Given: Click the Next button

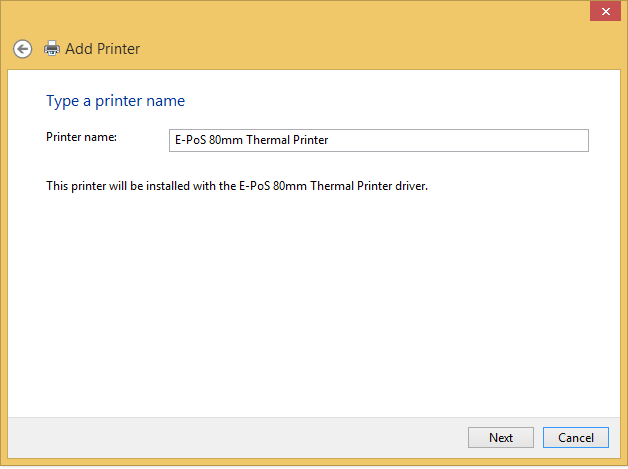Looking at the screenshot, I should tap(501, 437).
